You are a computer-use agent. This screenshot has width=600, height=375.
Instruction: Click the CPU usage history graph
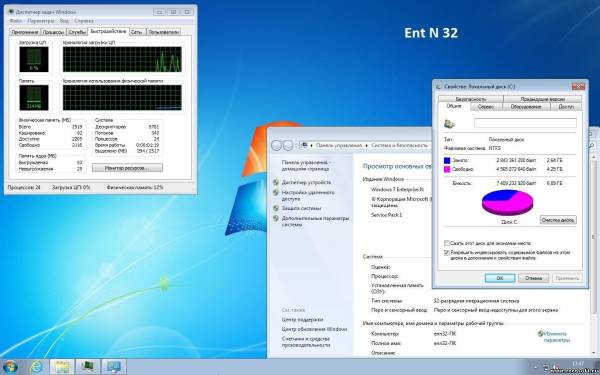(122, 59)
